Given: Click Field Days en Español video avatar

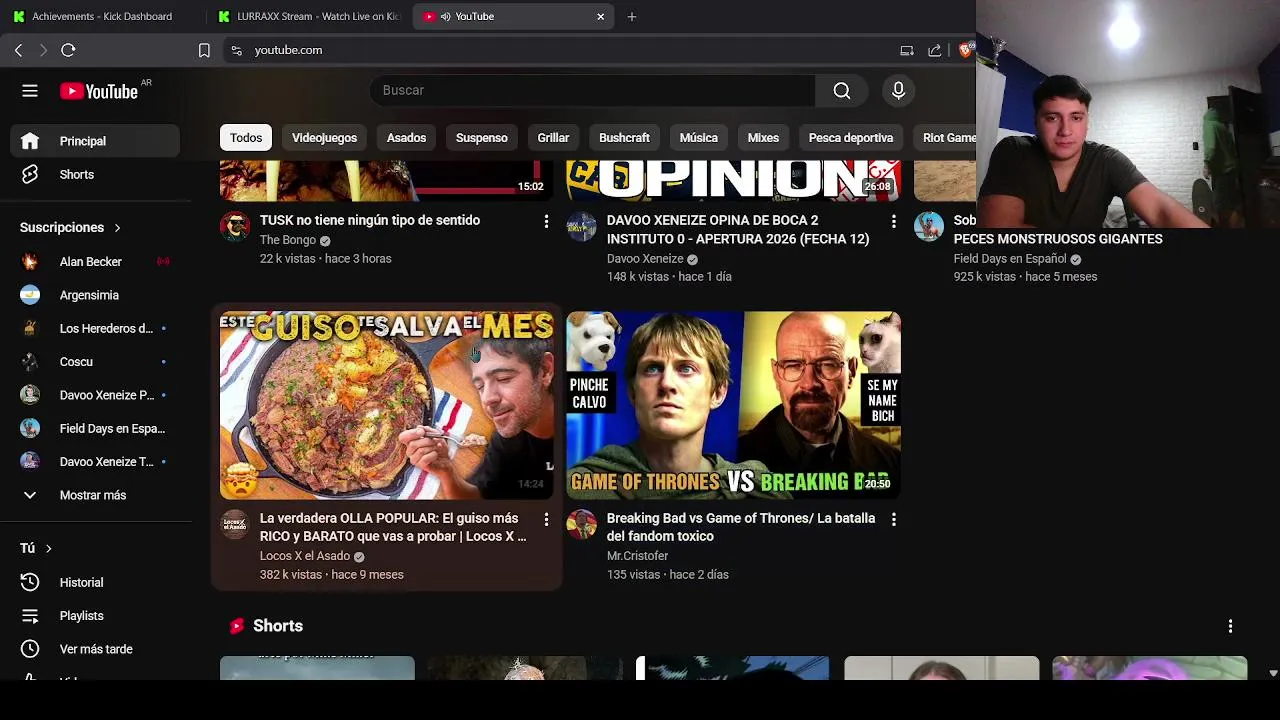Looking at the screenshot, I should click(x=928, y=226).
